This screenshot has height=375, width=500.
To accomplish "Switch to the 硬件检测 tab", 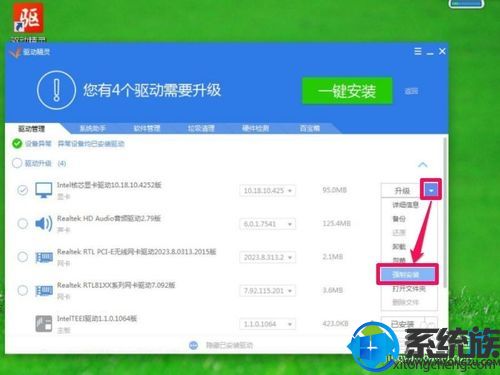I will click(x=255, y=128).
